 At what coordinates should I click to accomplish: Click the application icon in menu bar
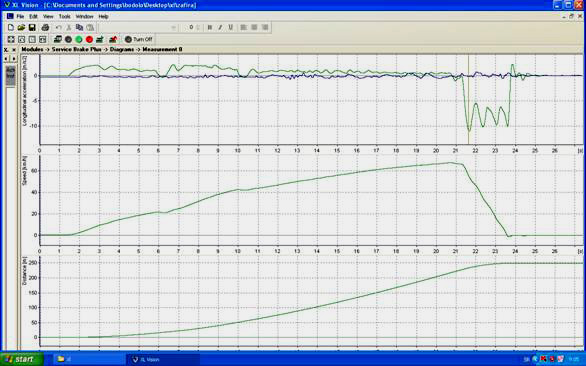tap(10, 16)
